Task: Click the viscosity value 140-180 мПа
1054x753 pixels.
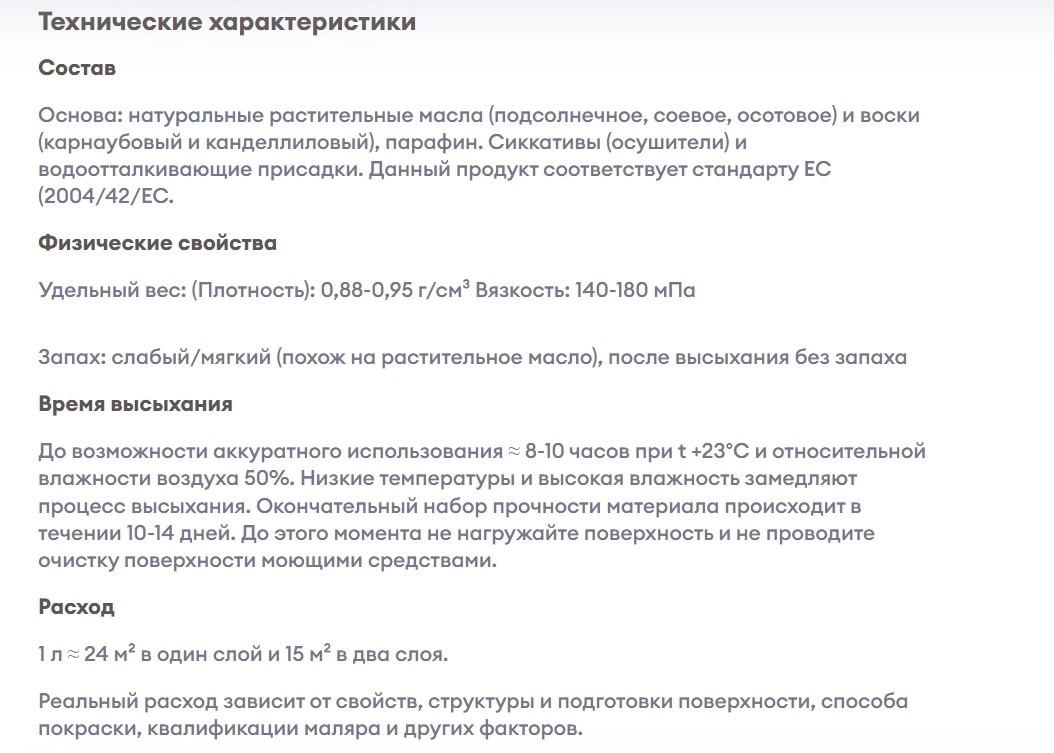Action: point(635,290)
